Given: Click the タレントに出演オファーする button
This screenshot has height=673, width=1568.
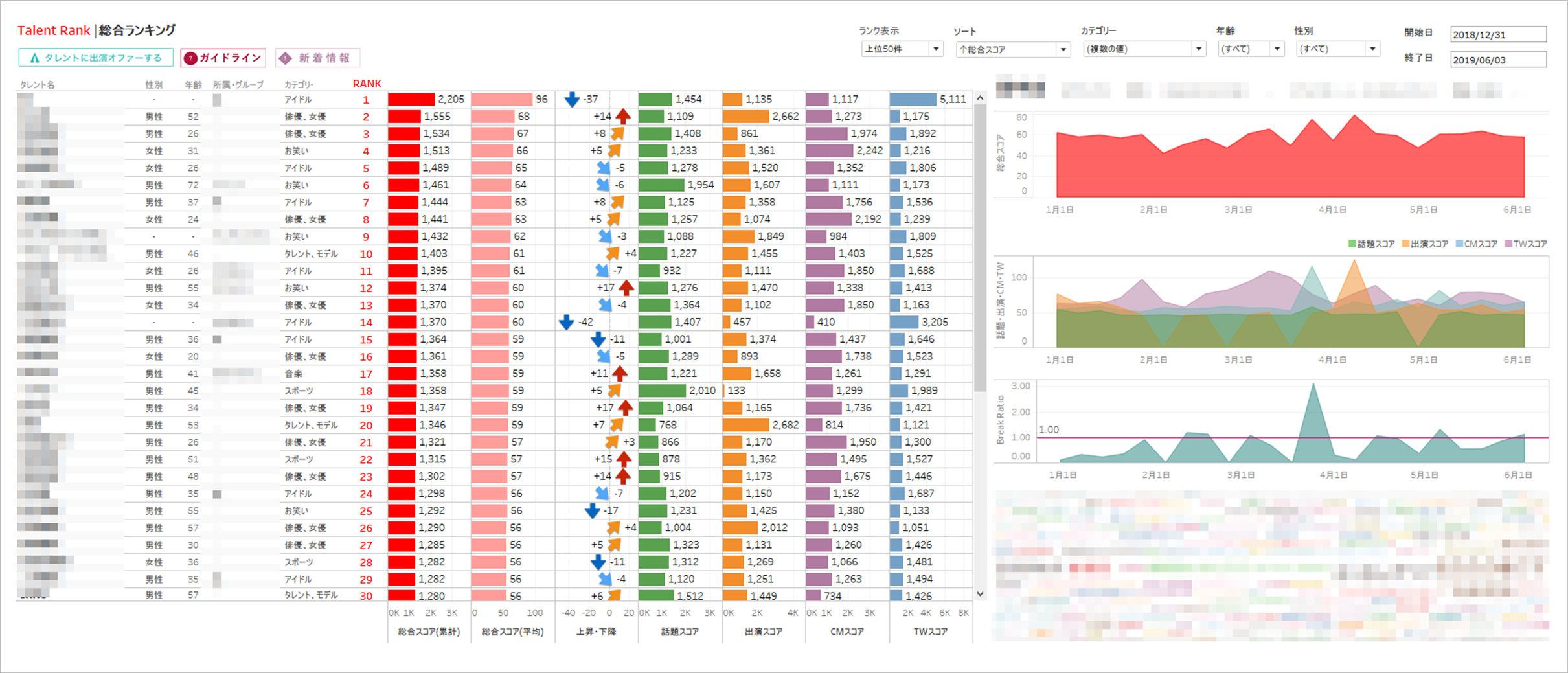Looking at the screenshot, I should point(96,58).
